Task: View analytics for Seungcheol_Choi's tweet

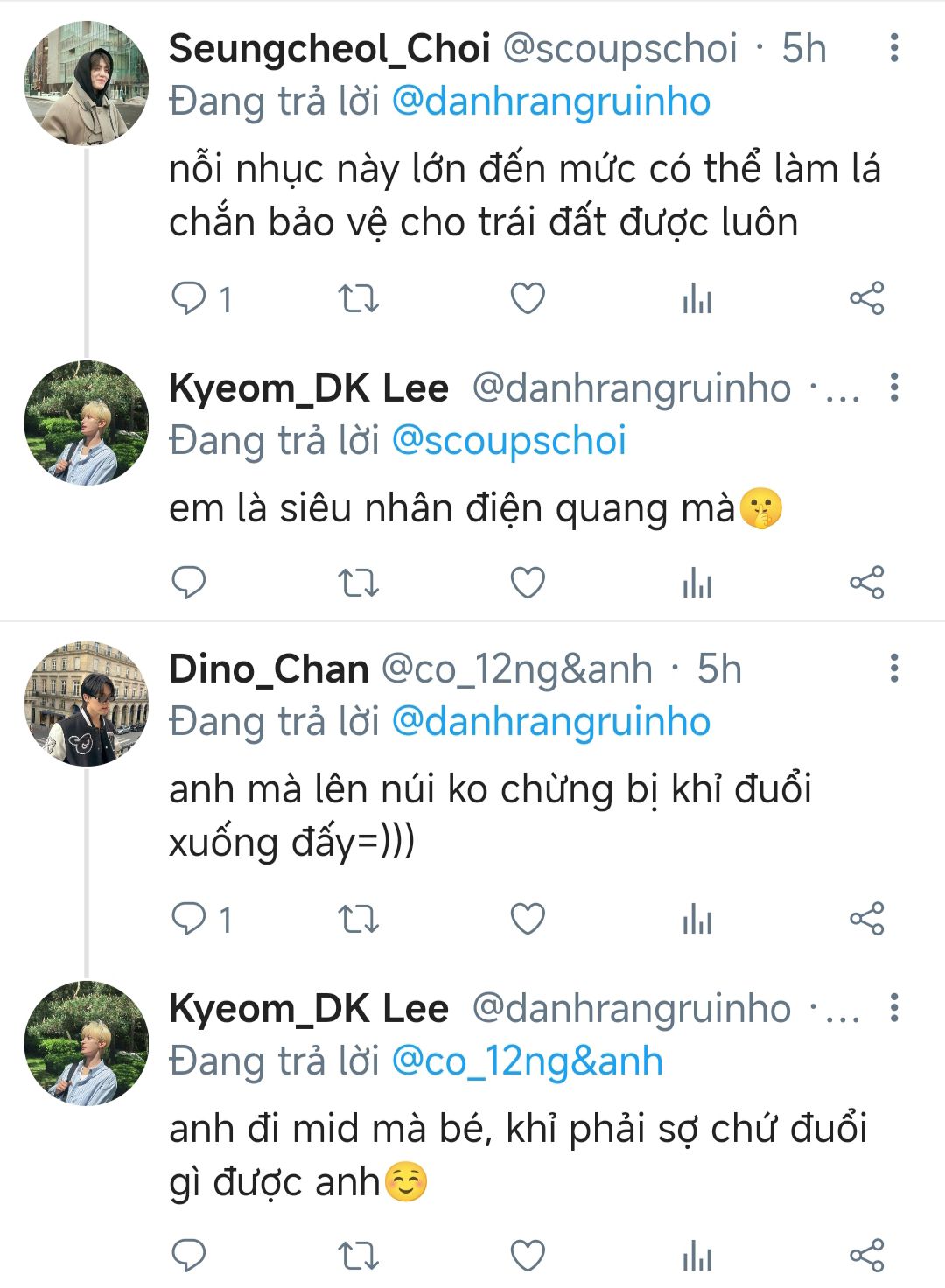Action: (697, 299)
